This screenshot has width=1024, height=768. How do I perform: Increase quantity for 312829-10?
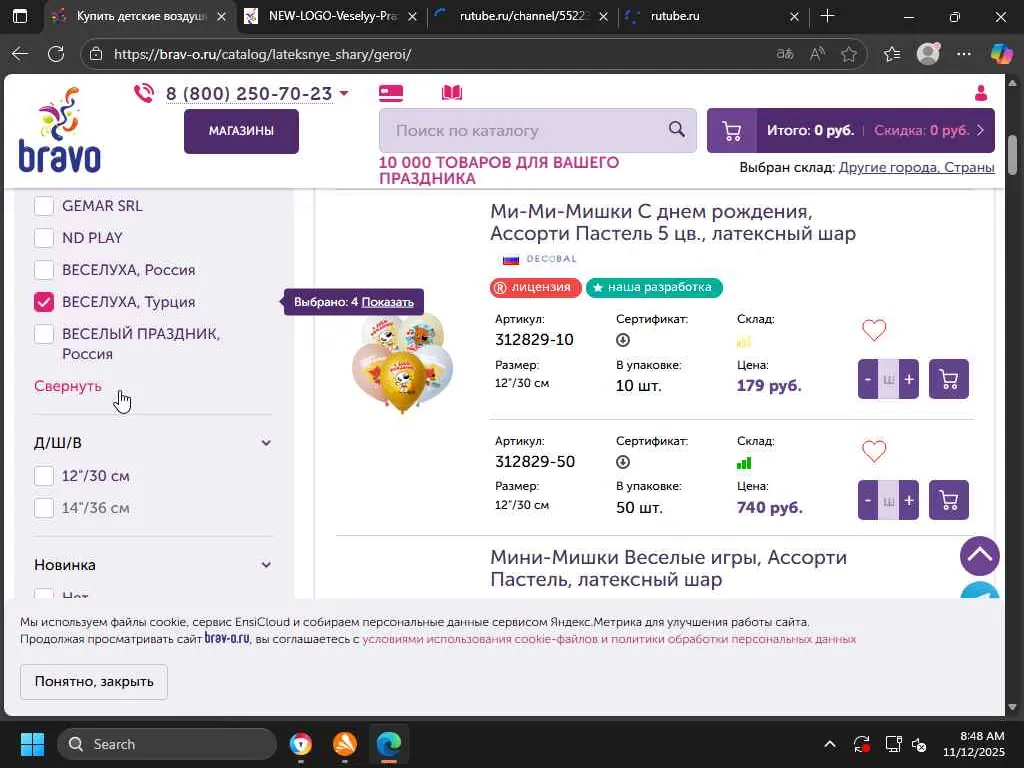pos(908,379)
